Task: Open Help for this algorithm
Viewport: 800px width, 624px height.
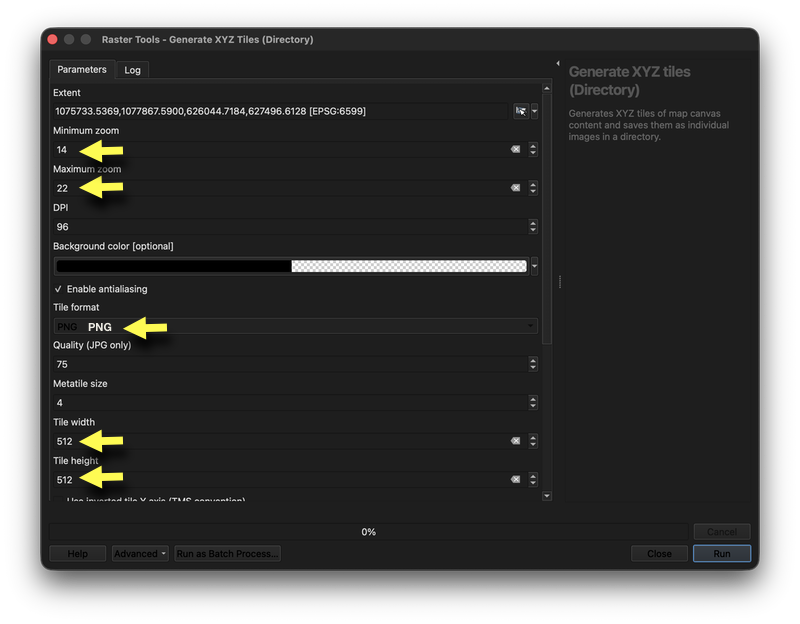Action: click(x=78, y=554)
